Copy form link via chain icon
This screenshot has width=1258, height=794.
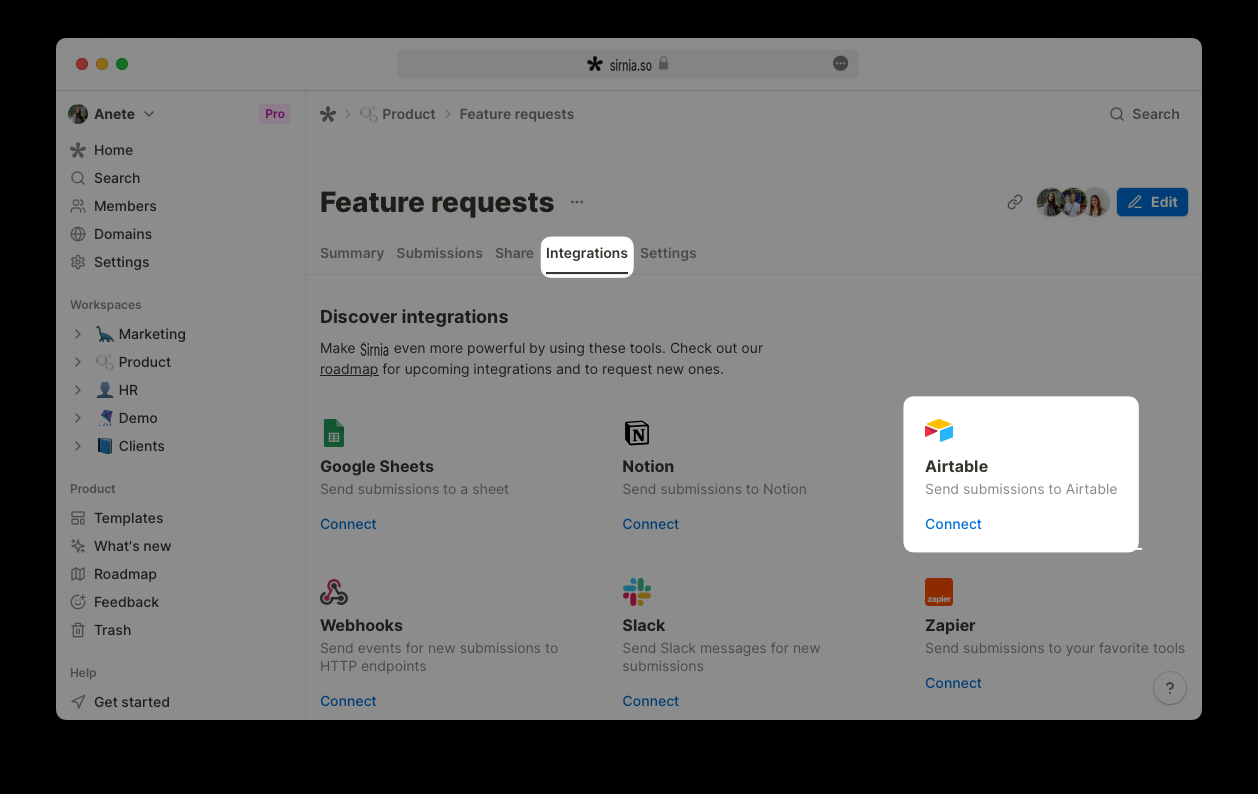click(1015, 202)
